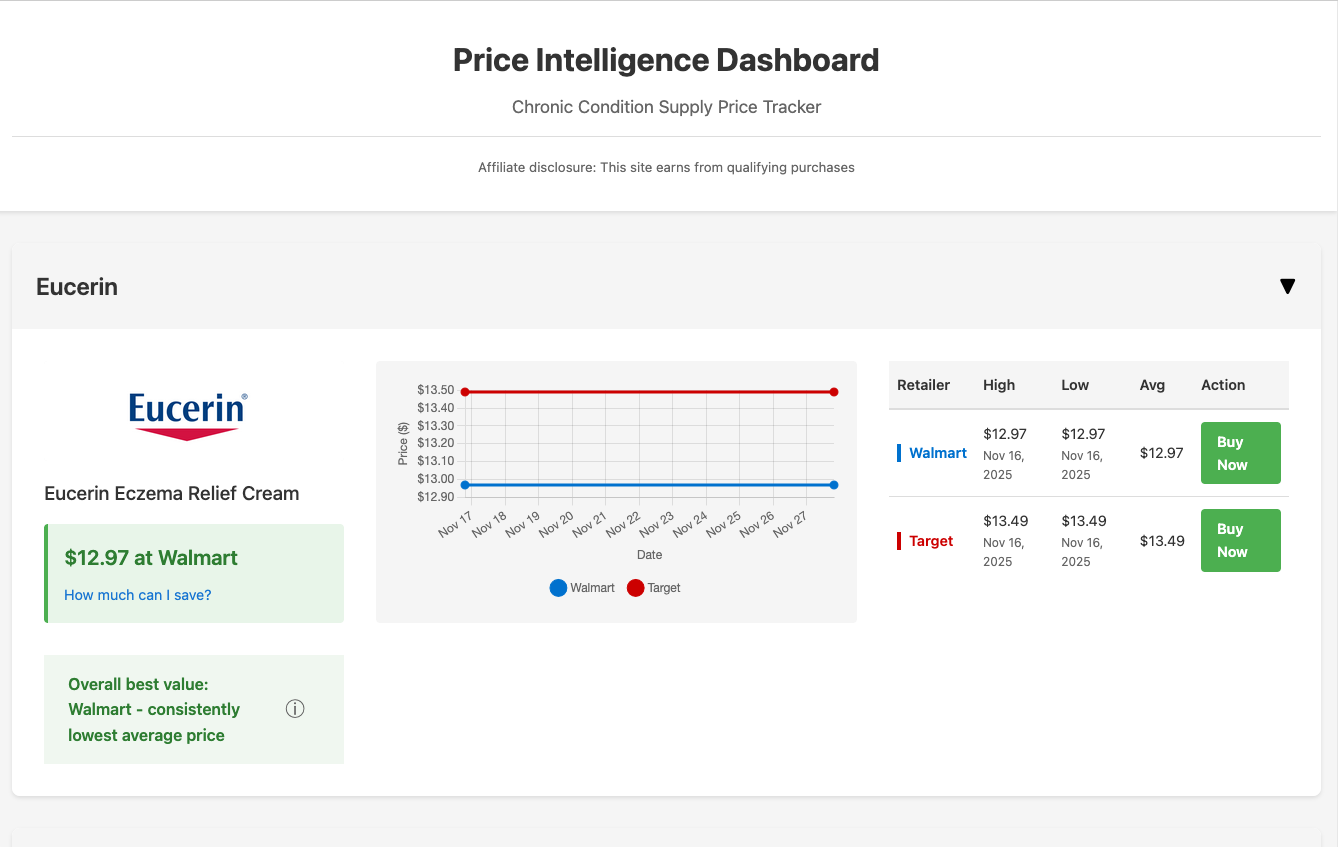Screen dimensions: 1338x847
Task: Click the first red Target chart data point
Action: 465,392
